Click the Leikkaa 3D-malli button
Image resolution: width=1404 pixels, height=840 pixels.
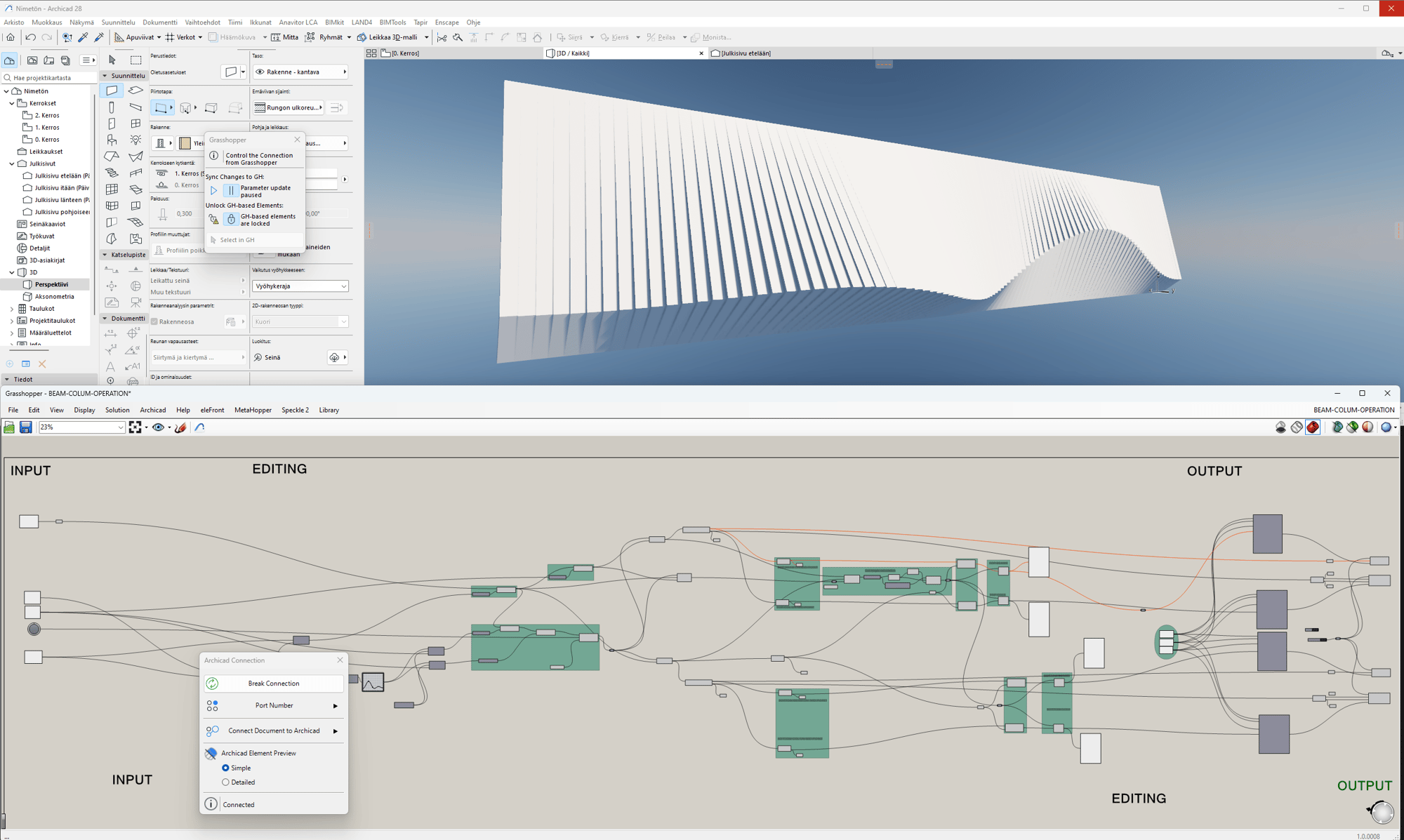388,37
